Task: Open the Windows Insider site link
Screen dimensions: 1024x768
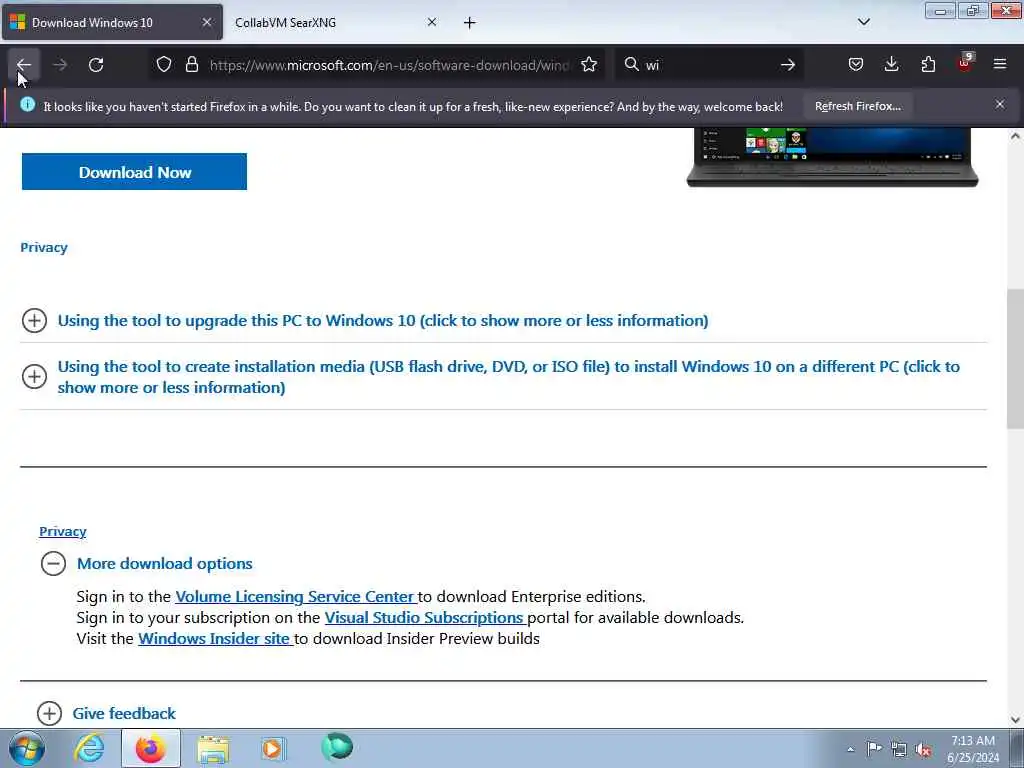Action: [x=215, y=638]
